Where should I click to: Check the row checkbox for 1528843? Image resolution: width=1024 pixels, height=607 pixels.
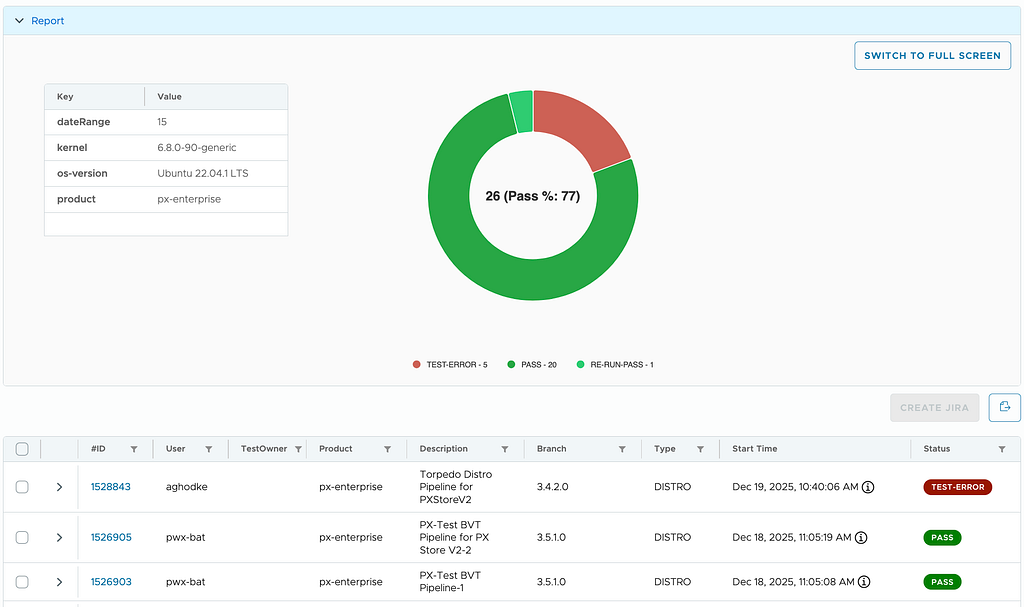tap(22, 487)
